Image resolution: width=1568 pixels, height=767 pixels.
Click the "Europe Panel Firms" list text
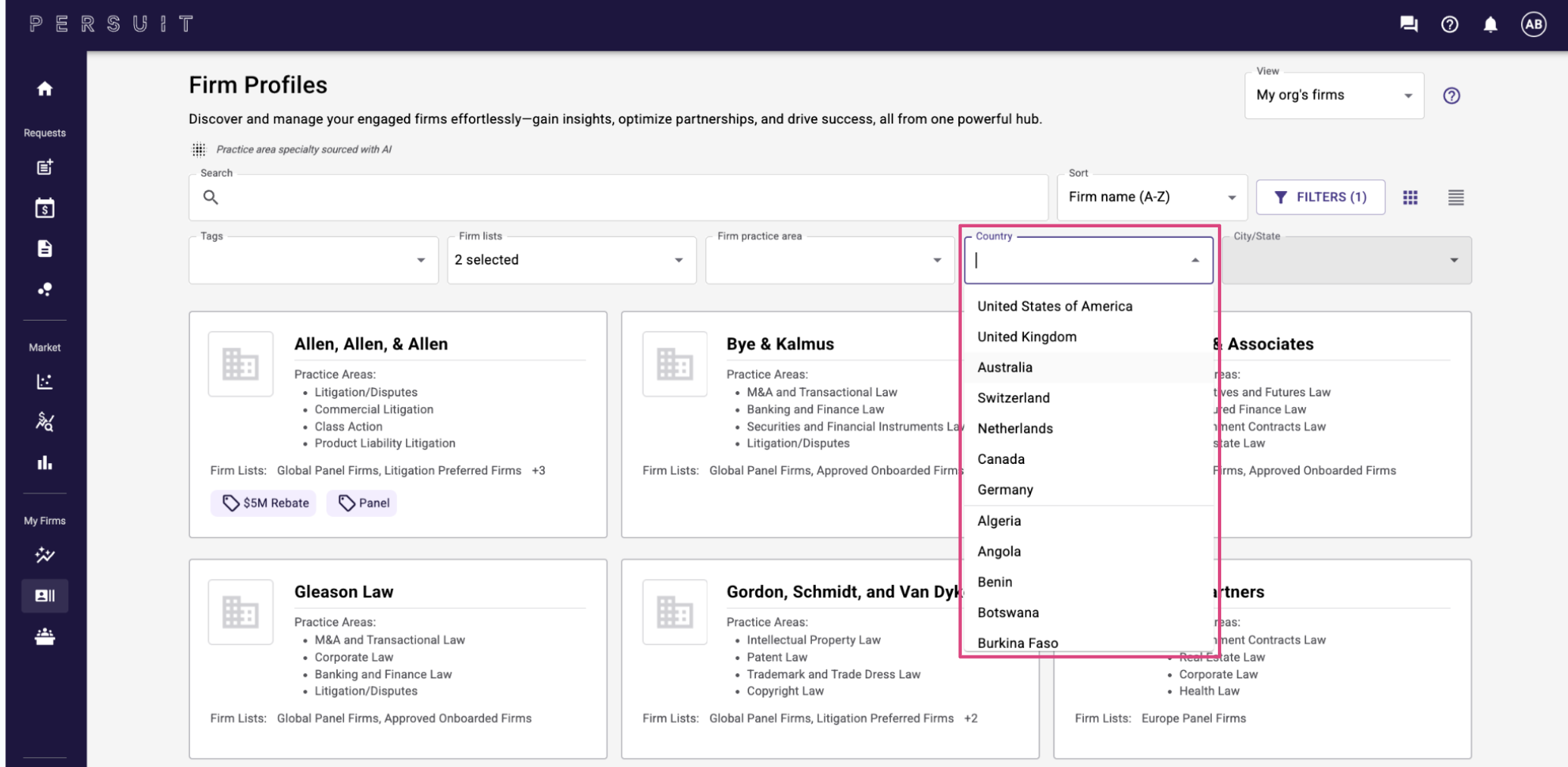pos(1194,718)
